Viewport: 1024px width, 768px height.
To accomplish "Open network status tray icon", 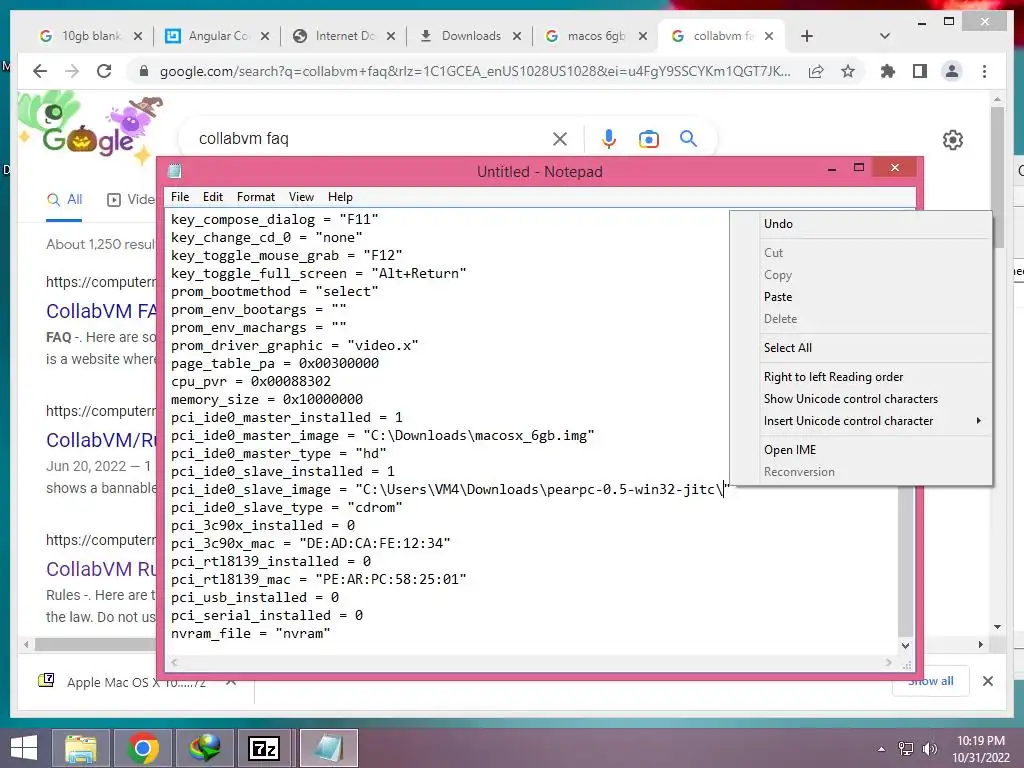I will (x=906, y=749).
